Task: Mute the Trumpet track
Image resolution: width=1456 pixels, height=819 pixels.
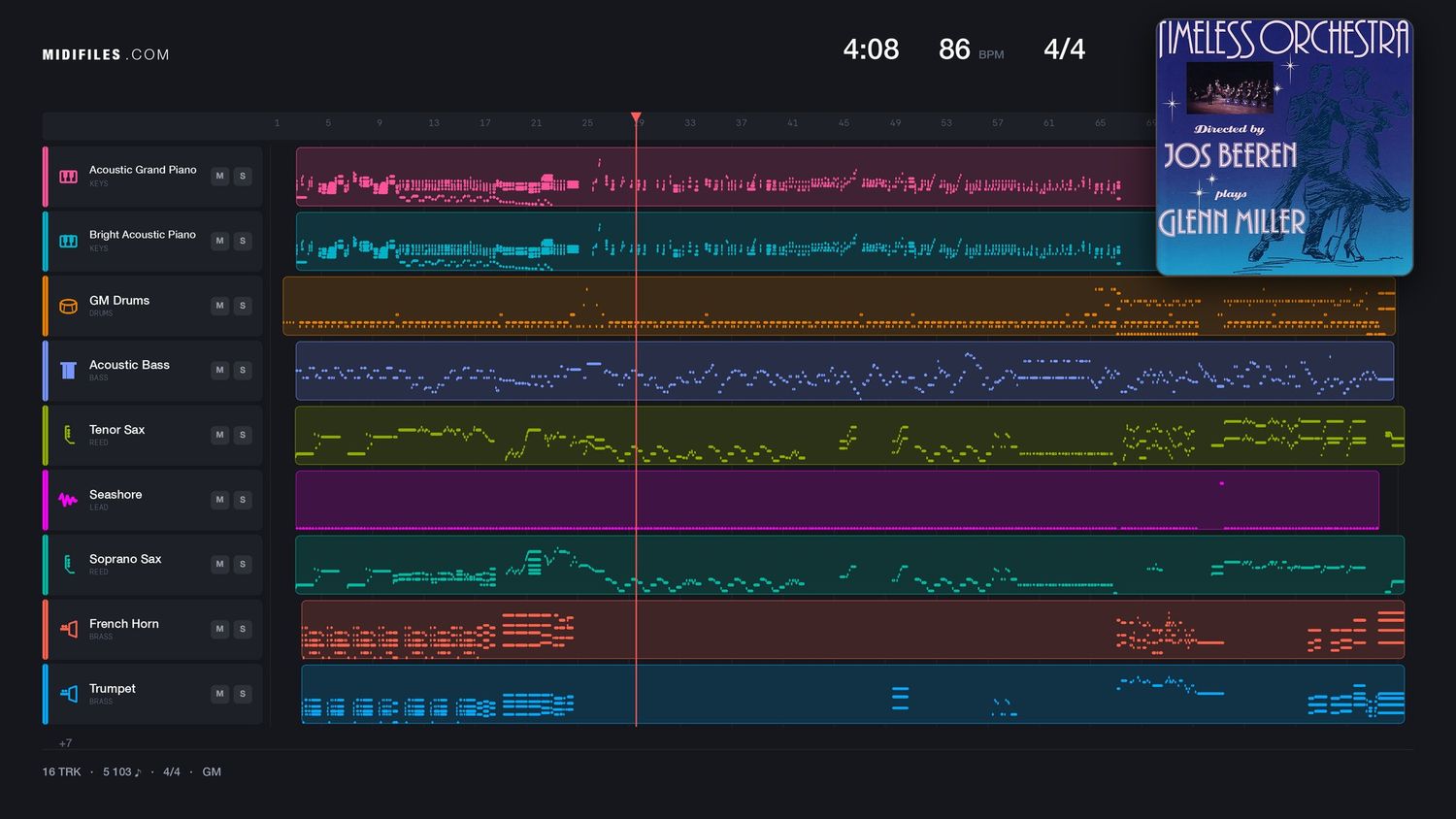Action: click(x=219, y=694)
